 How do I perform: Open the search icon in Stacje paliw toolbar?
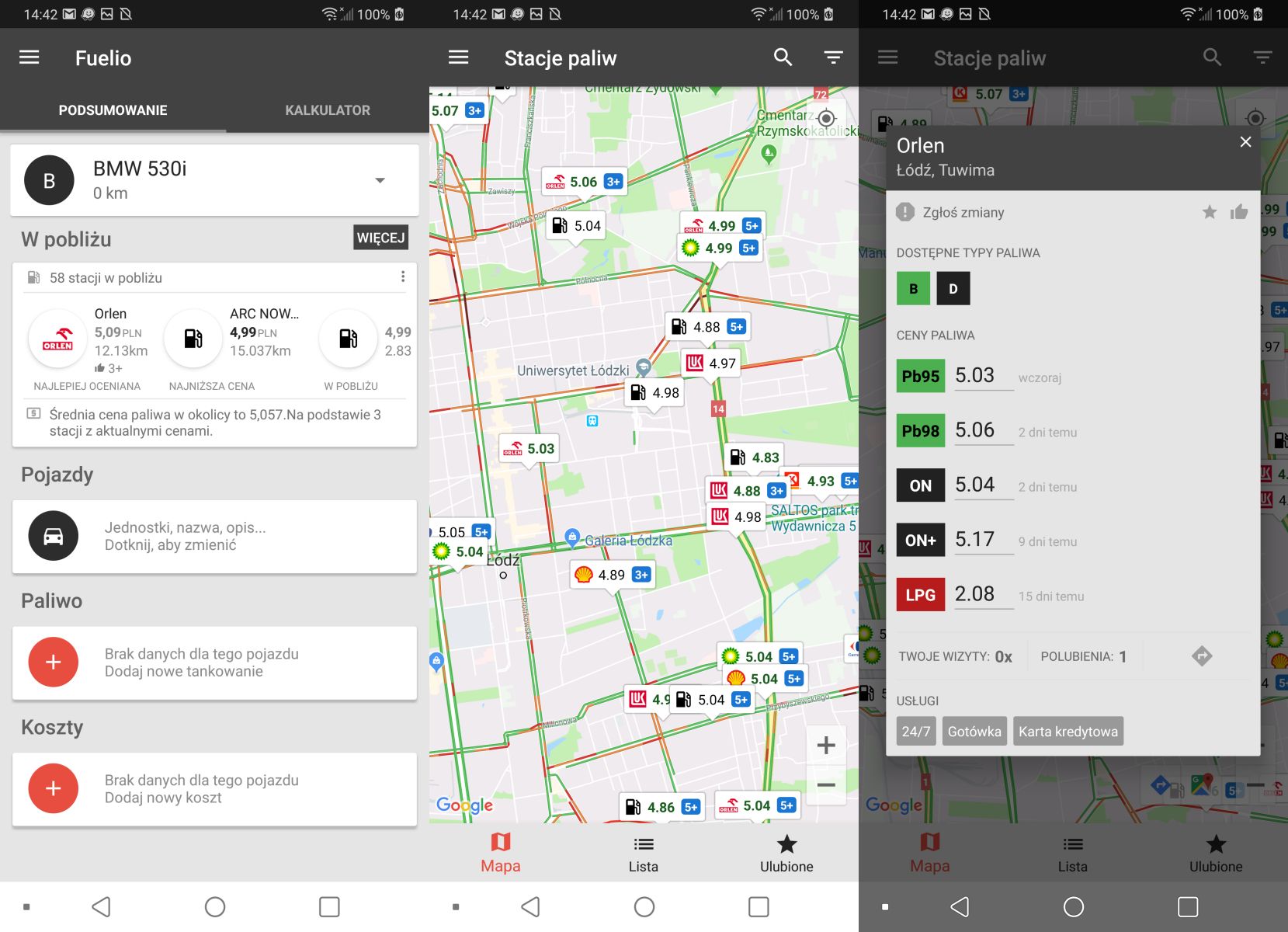click(x=783, y=57)
